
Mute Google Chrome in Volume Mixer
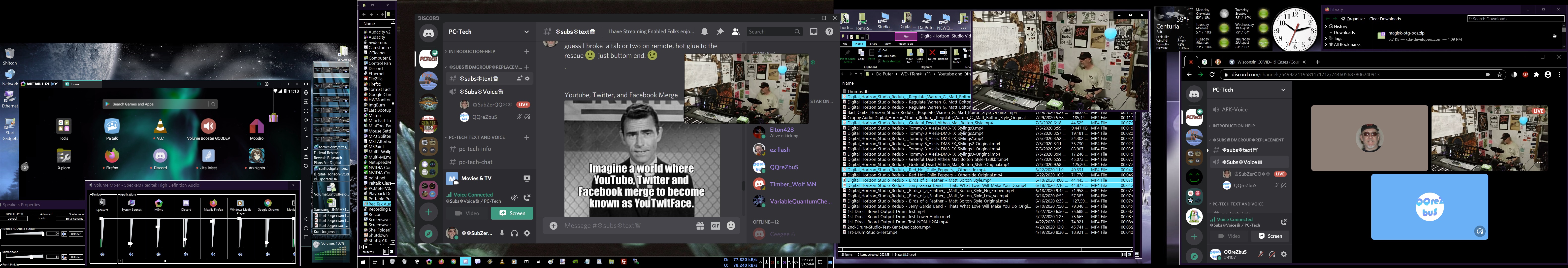click(x=268, y=254)
